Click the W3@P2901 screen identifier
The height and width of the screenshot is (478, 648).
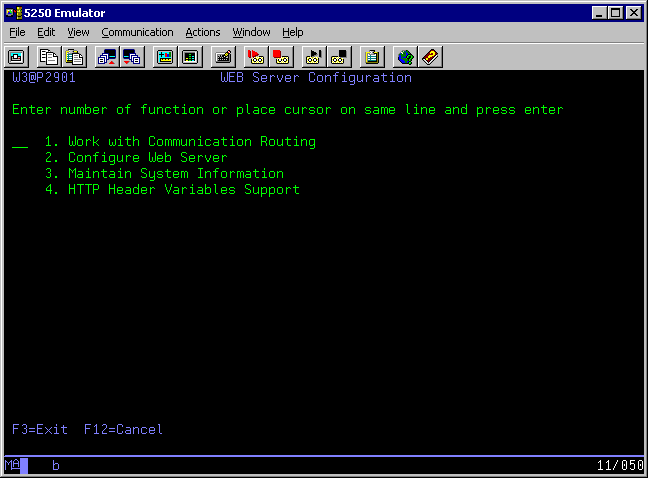[x=44, y=78]
